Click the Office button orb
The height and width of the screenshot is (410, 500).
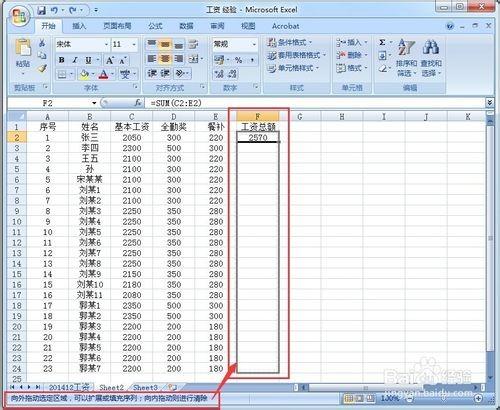click(20, 16)
